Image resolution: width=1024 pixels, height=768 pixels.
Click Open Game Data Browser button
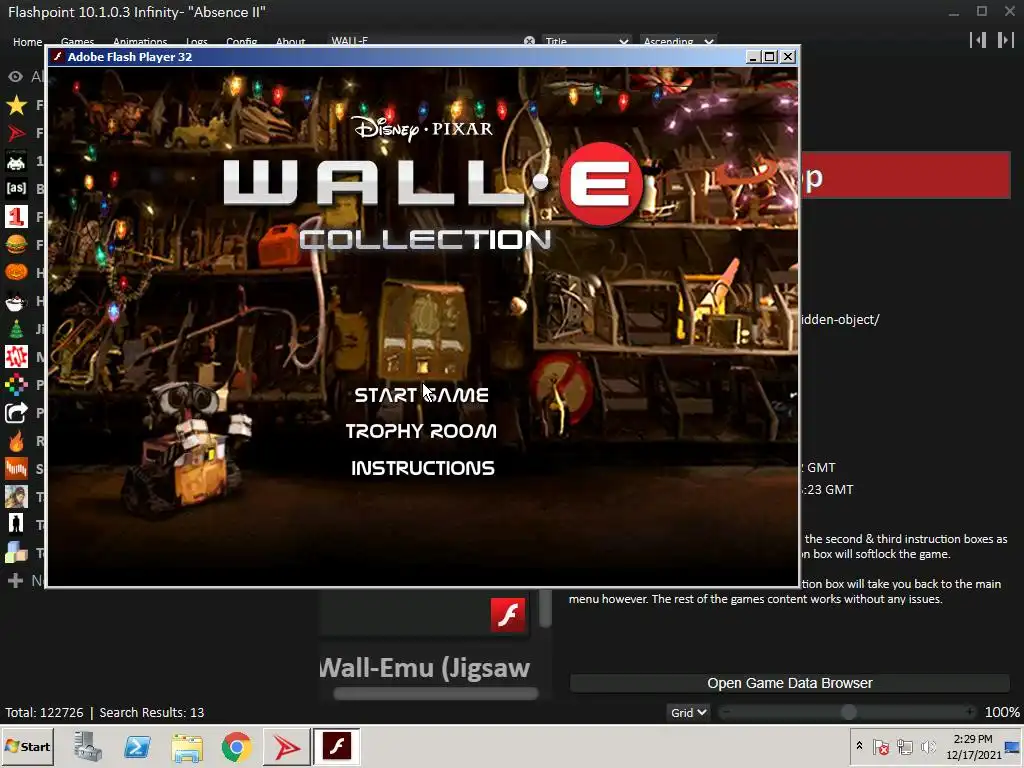point(790,683)
